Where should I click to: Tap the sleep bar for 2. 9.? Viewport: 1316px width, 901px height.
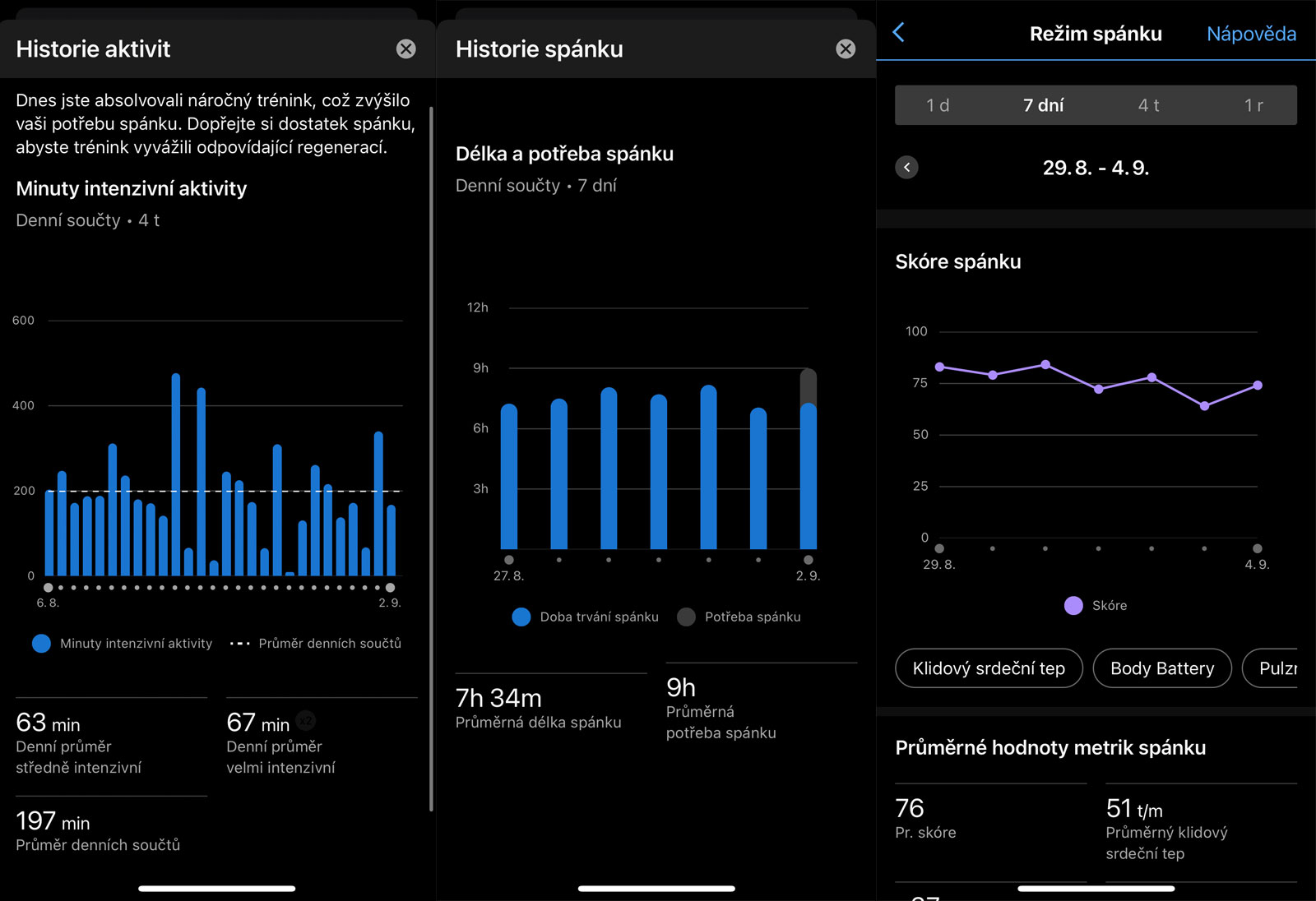coord(809,475)
